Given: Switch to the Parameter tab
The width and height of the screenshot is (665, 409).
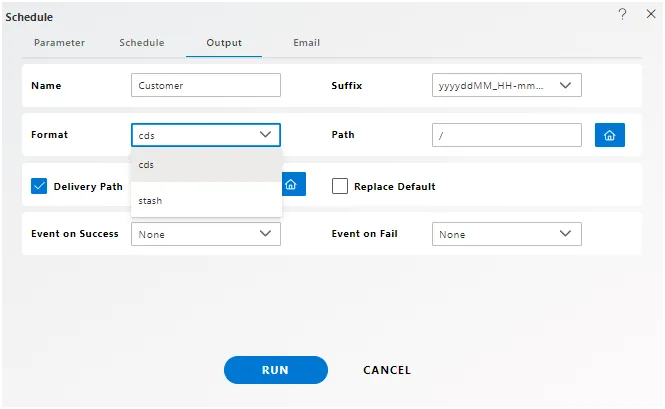Looking at the screenshot, I should click(59, 43).
